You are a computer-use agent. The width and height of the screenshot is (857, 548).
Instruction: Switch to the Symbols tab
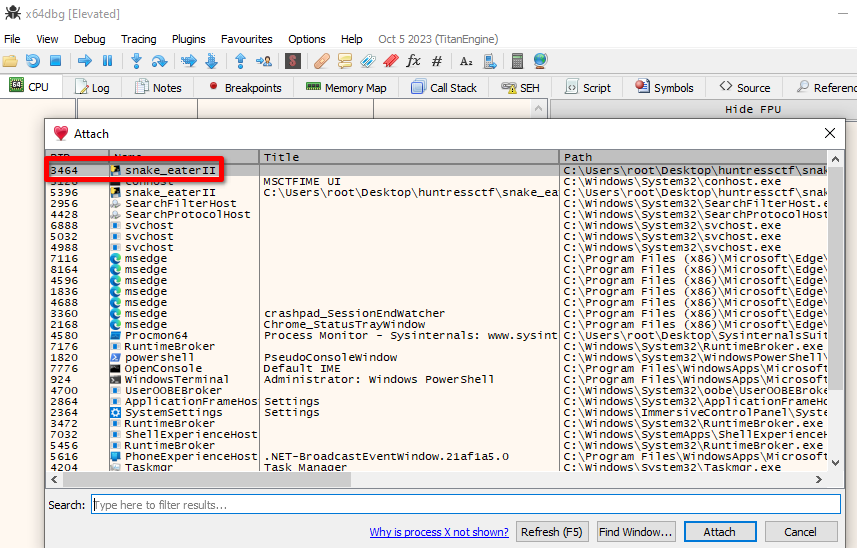tap(664, 87)
